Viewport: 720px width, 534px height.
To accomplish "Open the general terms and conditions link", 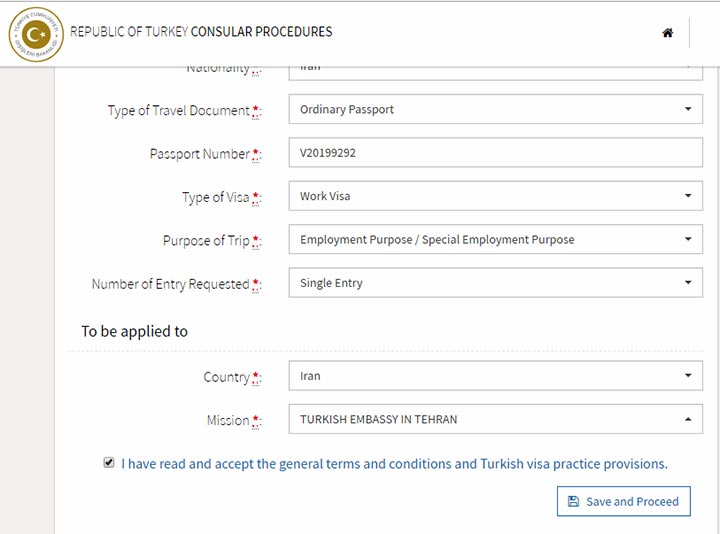I will pyautogui.click(x=394, y=464).
